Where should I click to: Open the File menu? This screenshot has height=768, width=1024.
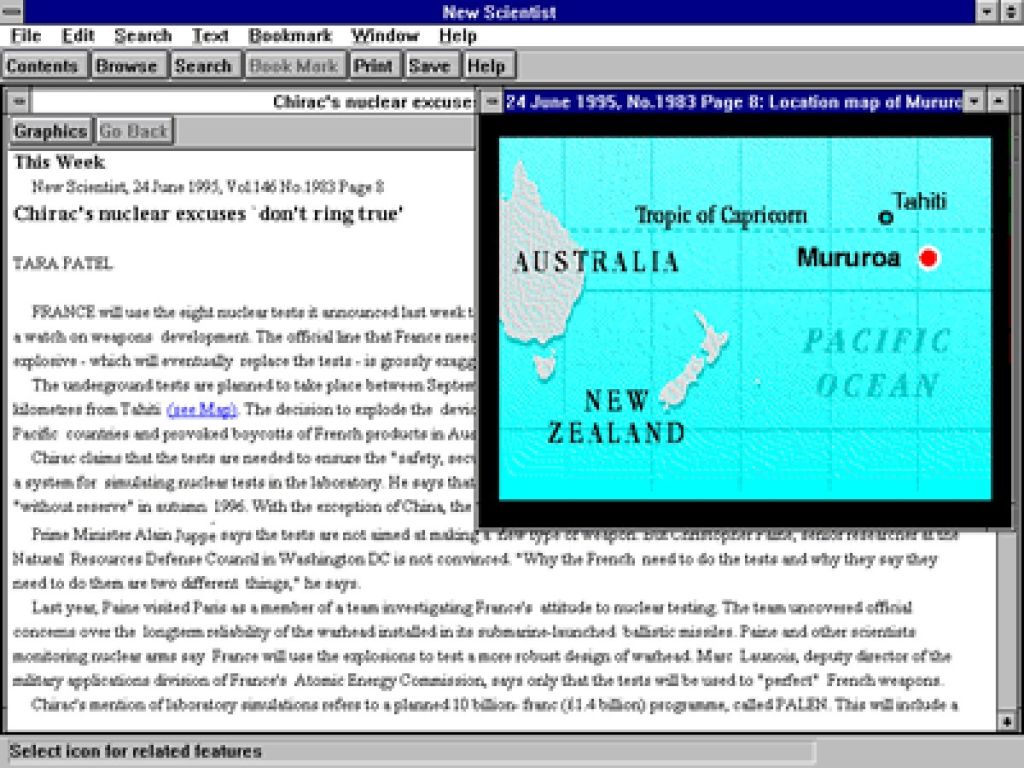(26, 36)
